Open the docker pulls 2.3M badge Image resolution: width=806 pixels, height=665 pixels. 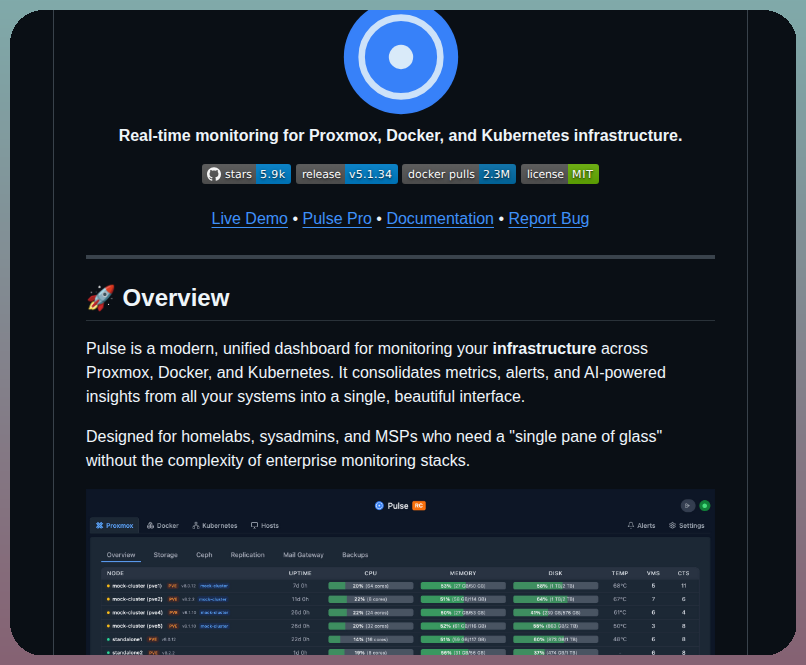pyautogui.click(x=459, y=174)
